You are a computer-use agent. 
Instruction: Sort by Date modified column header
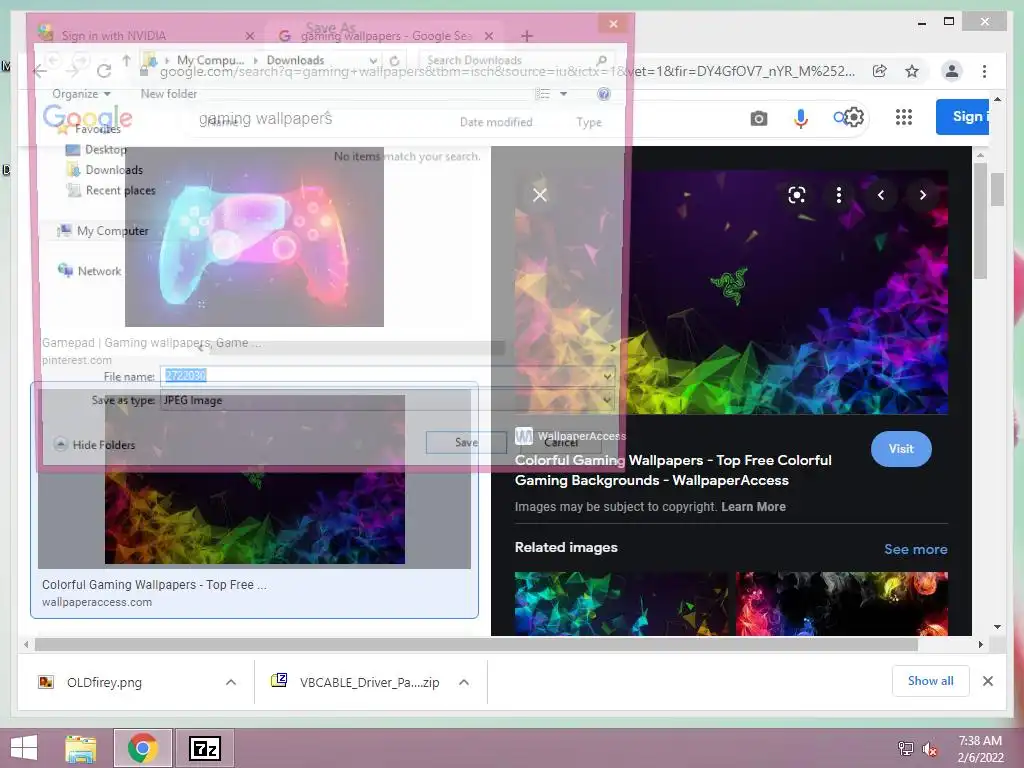(496, 122)
